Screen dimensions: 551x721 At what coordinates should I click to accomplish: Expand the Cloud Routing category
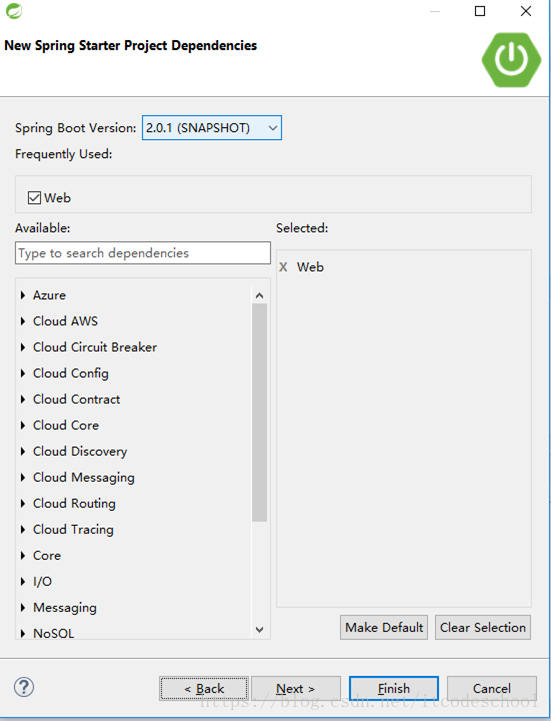[23, 504]
